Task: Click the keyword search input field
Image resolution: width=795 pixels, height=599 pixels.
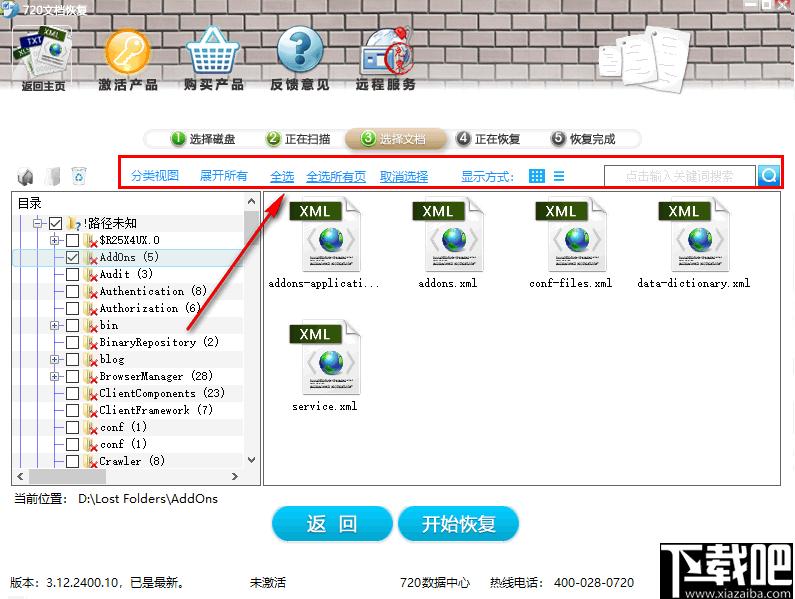Action: tap(679, 176)
